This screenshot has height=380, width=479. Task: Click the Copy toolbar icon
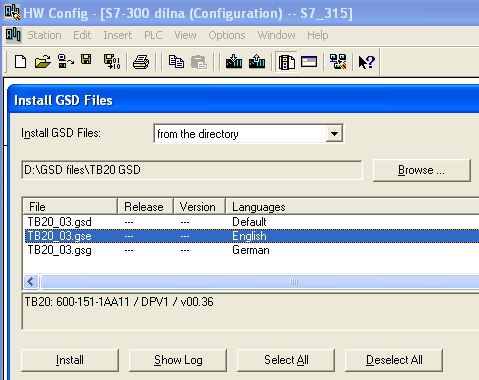tap(176, 62)
